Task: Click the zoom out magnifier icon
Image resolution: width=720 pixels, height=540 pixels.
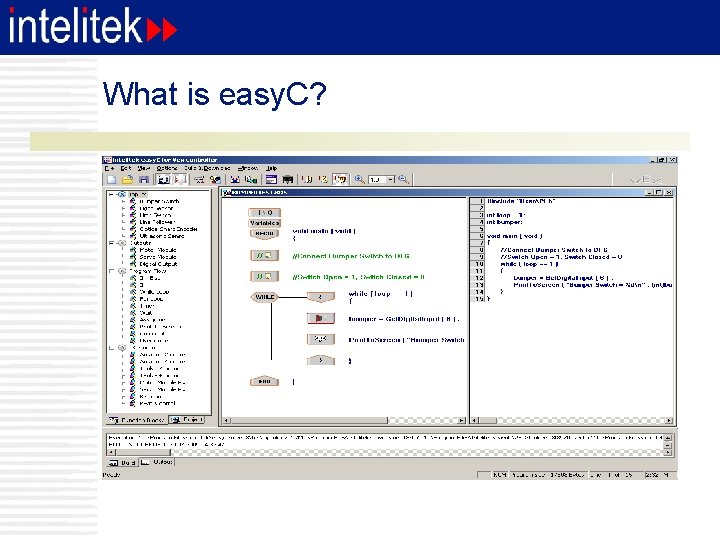Action: [x=403, y=180]
